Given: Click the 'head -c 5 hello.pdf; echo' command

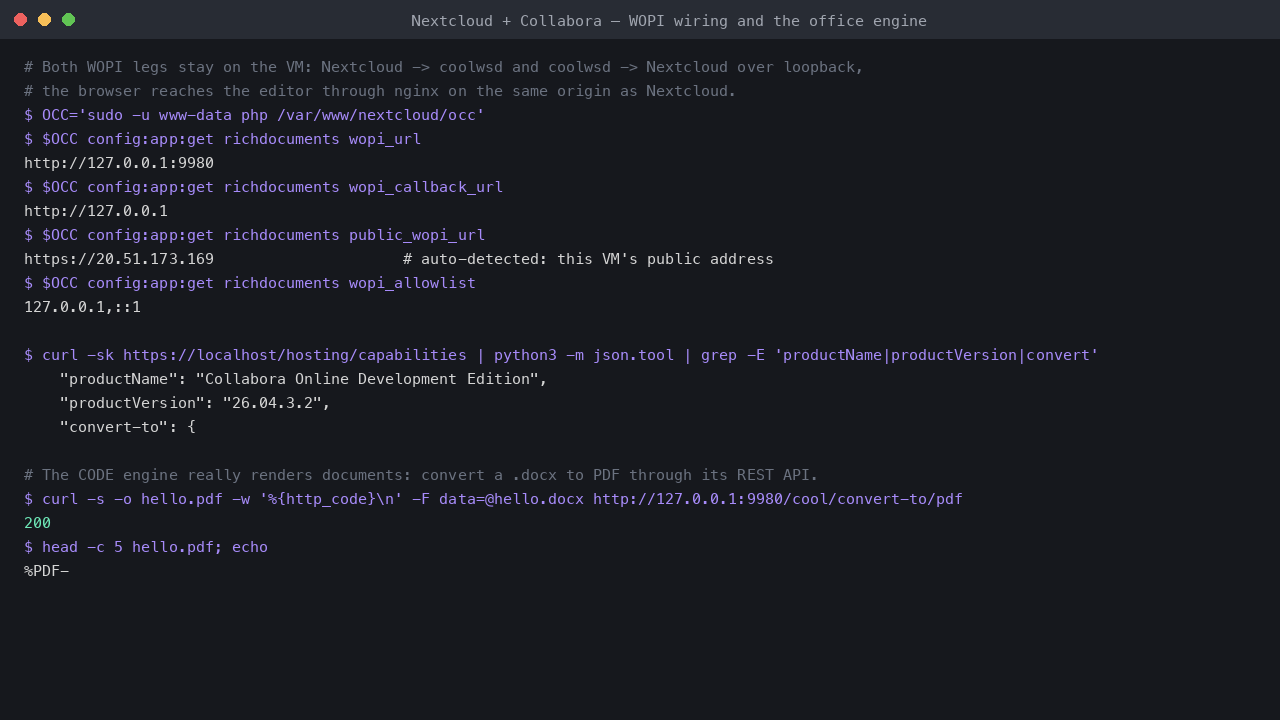Looking at the screenshot, I should (146, 547).
